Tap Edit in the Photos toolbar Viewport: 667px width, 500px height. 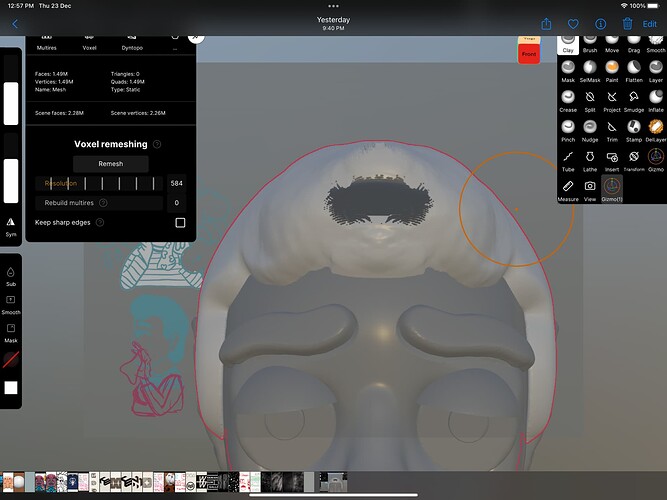[x=650, y=24]
